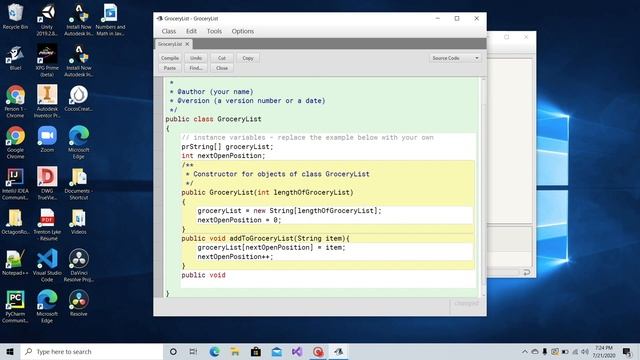Click the Visual Studio Code desktop icon

47,265
